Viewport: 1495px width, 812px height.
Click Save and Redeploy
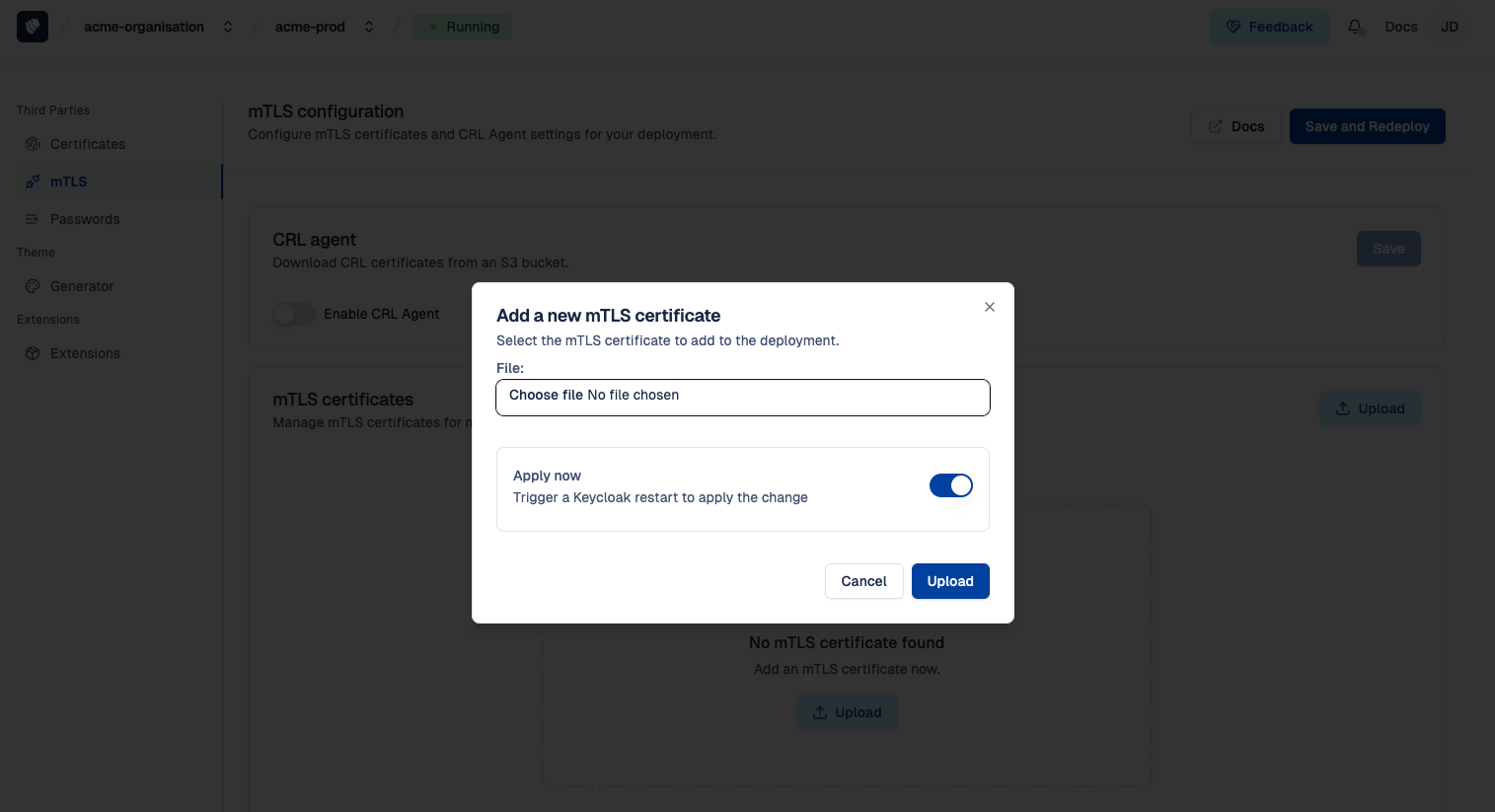[x=1367, y=126]
